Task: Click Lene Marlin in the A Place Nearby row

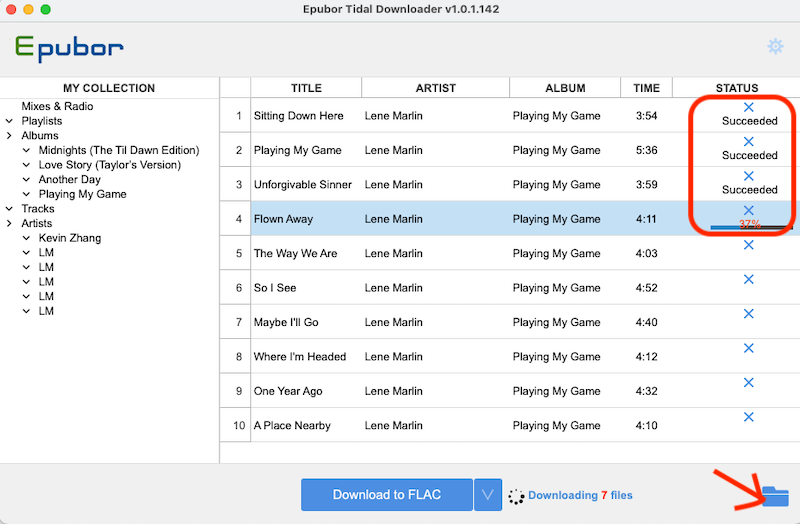Action: [393, 426]
